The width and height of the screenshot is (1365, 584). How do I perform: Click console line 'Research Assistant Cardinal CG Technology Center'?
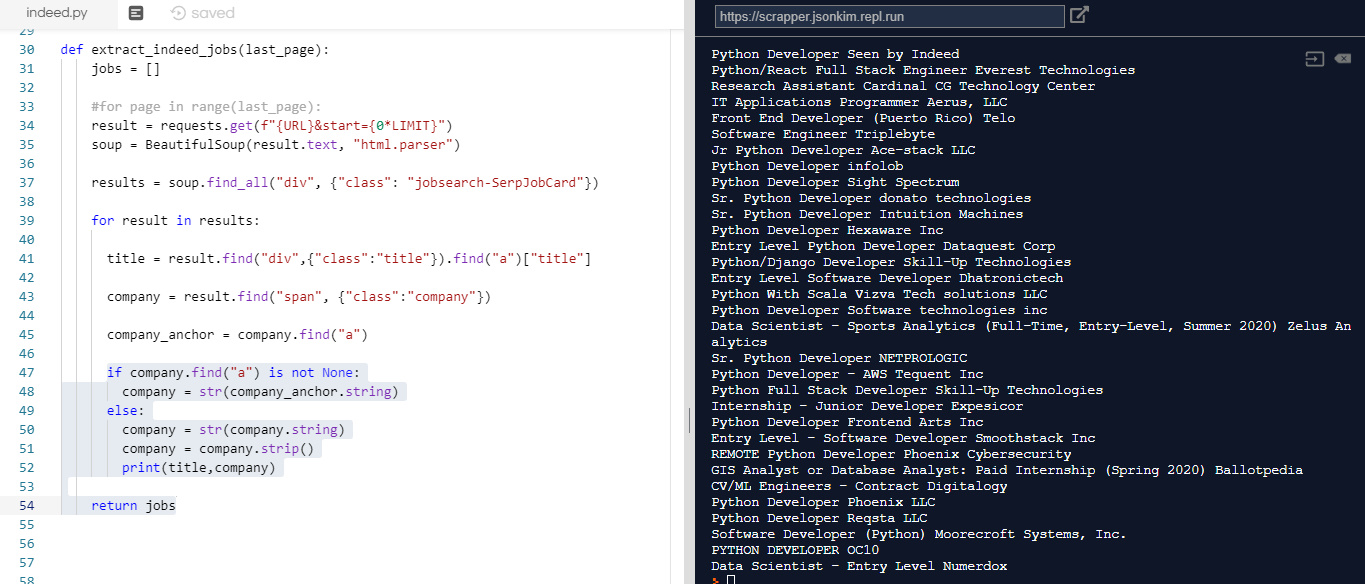click(x=903, y=86)
